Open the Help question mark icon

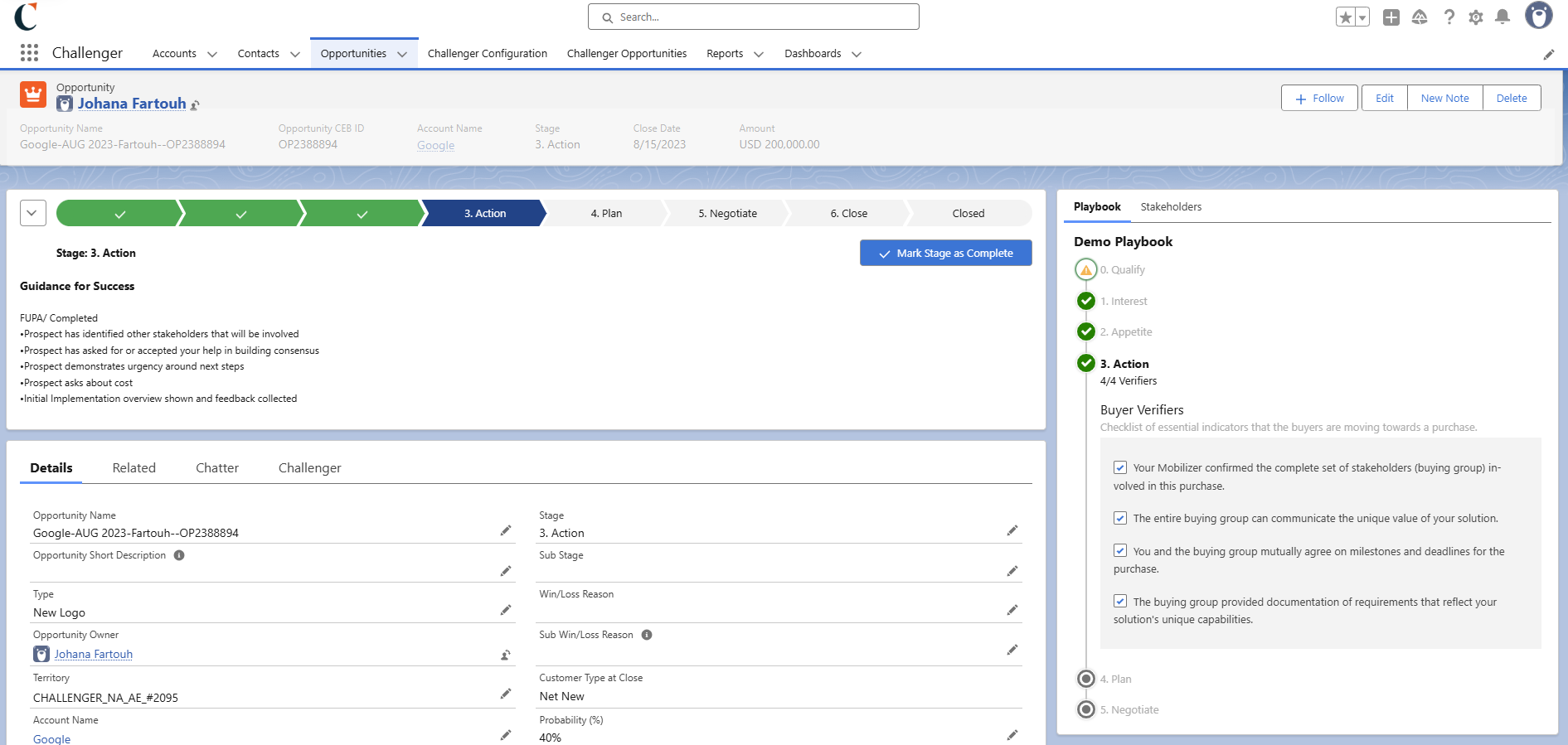coord(1449,17)
